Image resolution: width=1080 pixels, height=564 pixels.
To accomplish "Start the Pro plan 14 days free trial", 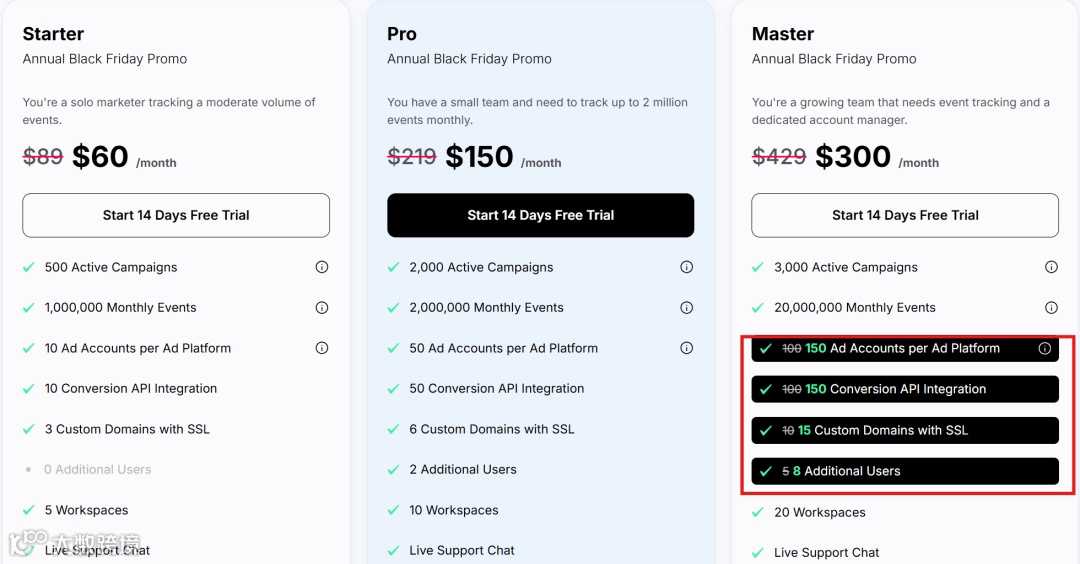I will click(540, 215).
